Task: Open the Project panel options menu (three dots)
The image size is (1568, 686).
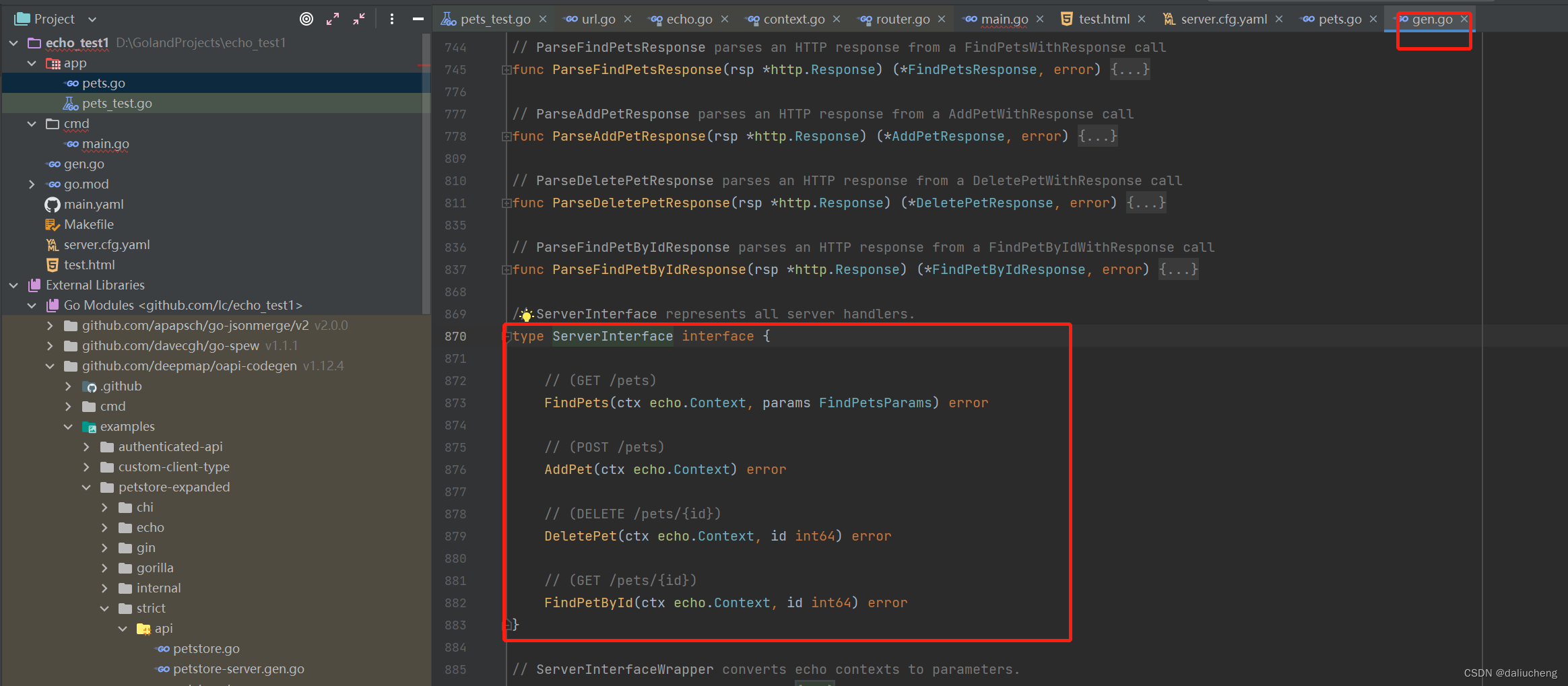Action: [392, 19]
